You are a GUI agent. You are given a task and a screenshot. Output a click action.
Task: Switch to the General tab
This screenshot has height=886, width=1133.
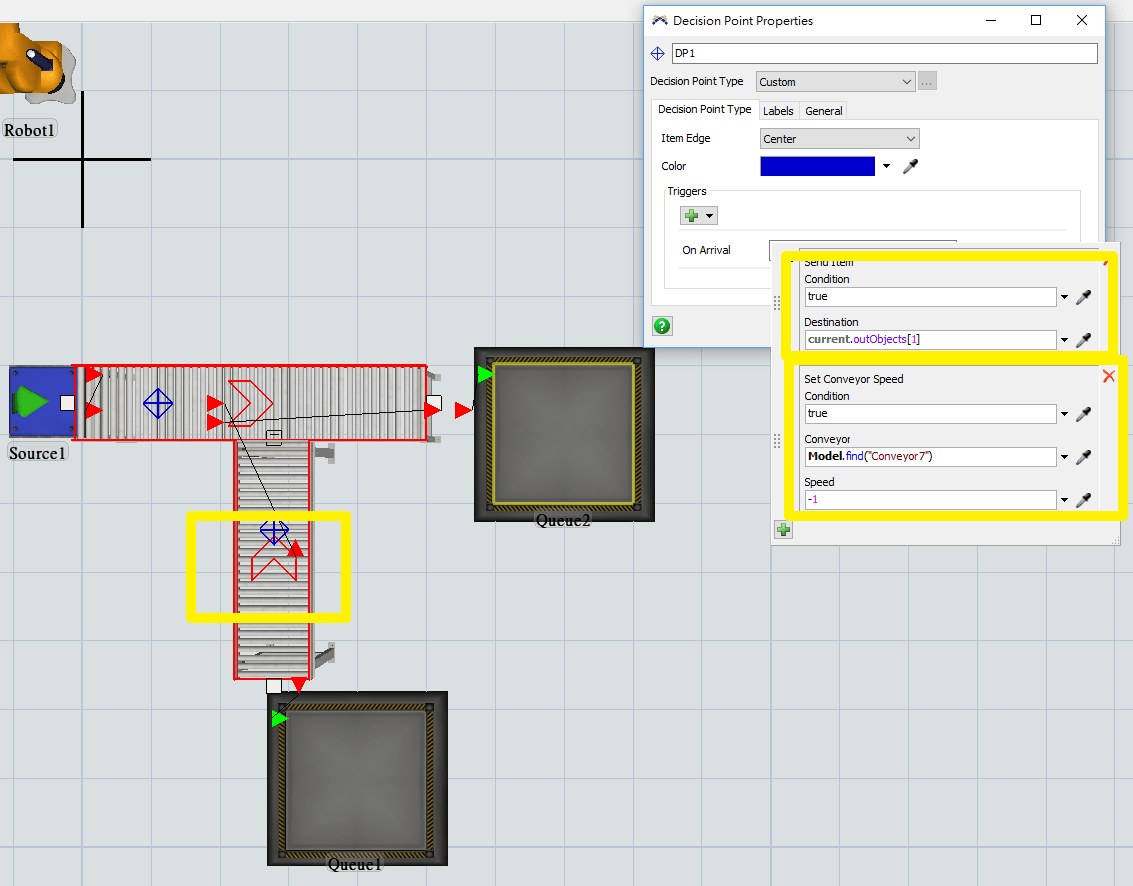click(x=823, y=110)
